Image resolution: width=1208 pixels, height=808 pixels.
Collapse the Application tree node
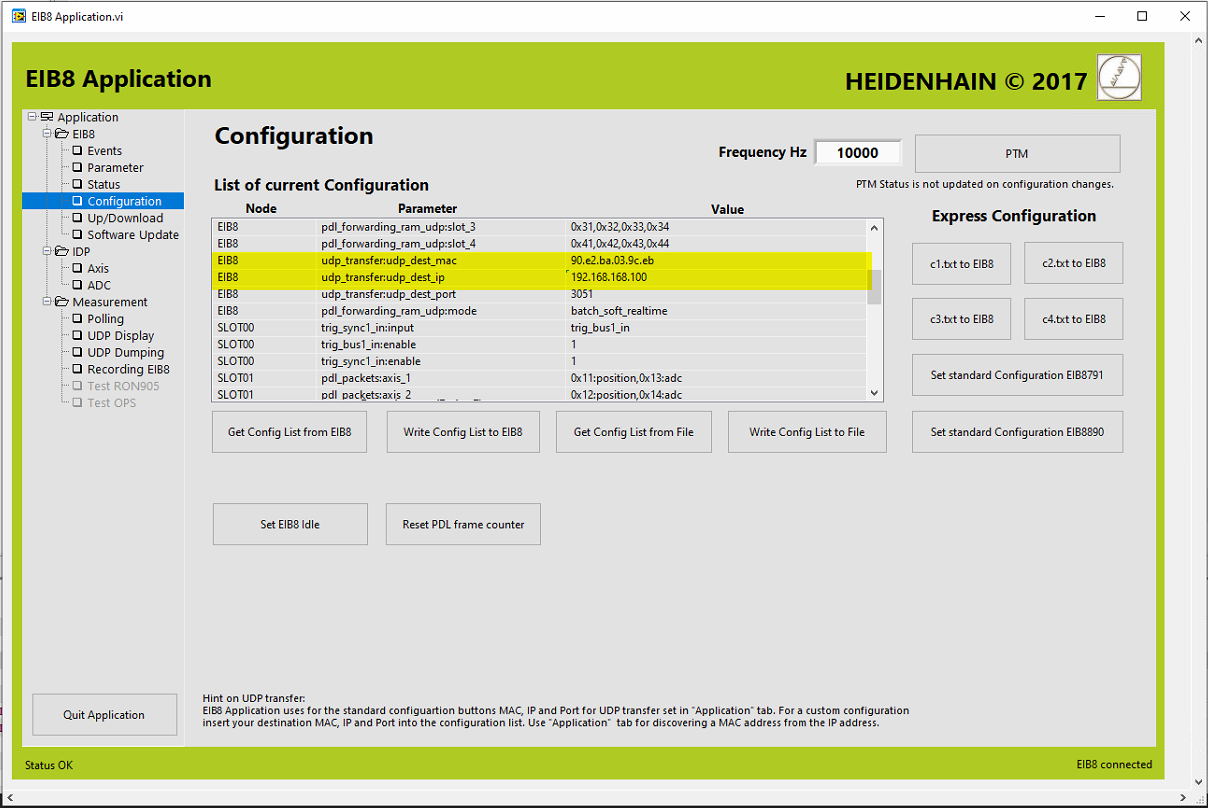pyautogui.click(x=33, y=117)
